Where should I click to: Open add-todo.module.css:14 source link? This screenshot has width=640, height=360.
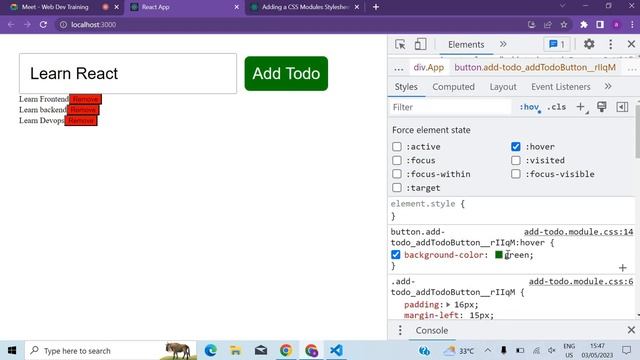(x=578, y=232)
